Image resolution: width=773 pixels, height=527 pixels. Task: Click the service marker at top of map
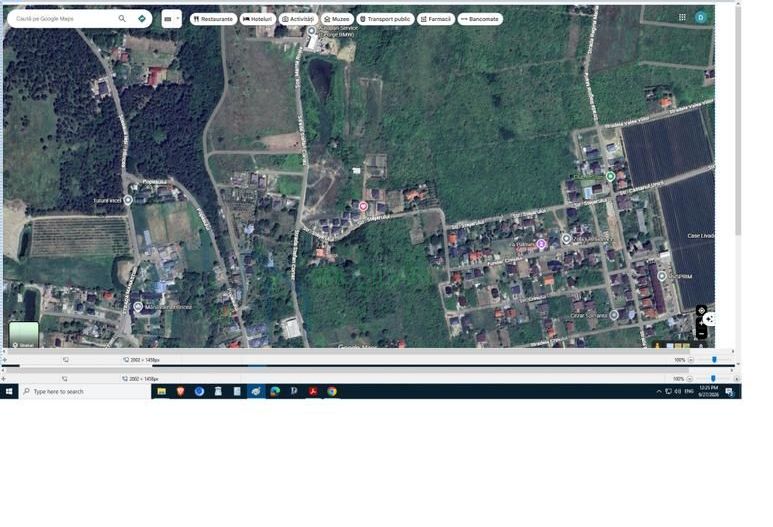coord(311,31)
